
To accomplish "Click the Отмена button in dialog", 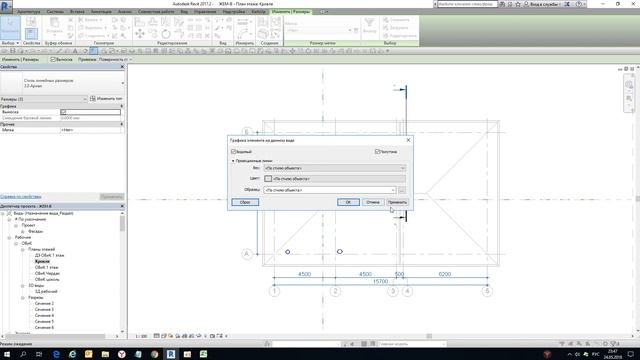I will pyautogui.click(x=373, y=202).
